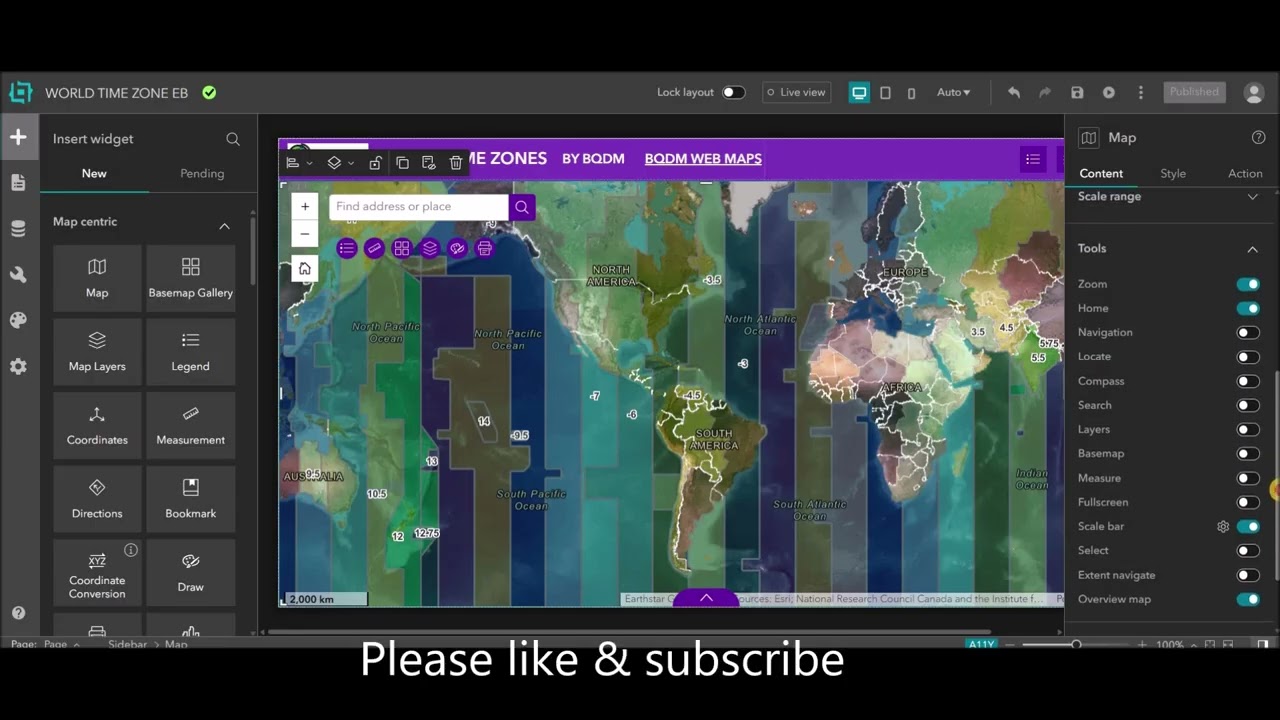Screen dimensions: 1280x720
Task: Open the purple print widget on the map
Action: pos(485,248)
